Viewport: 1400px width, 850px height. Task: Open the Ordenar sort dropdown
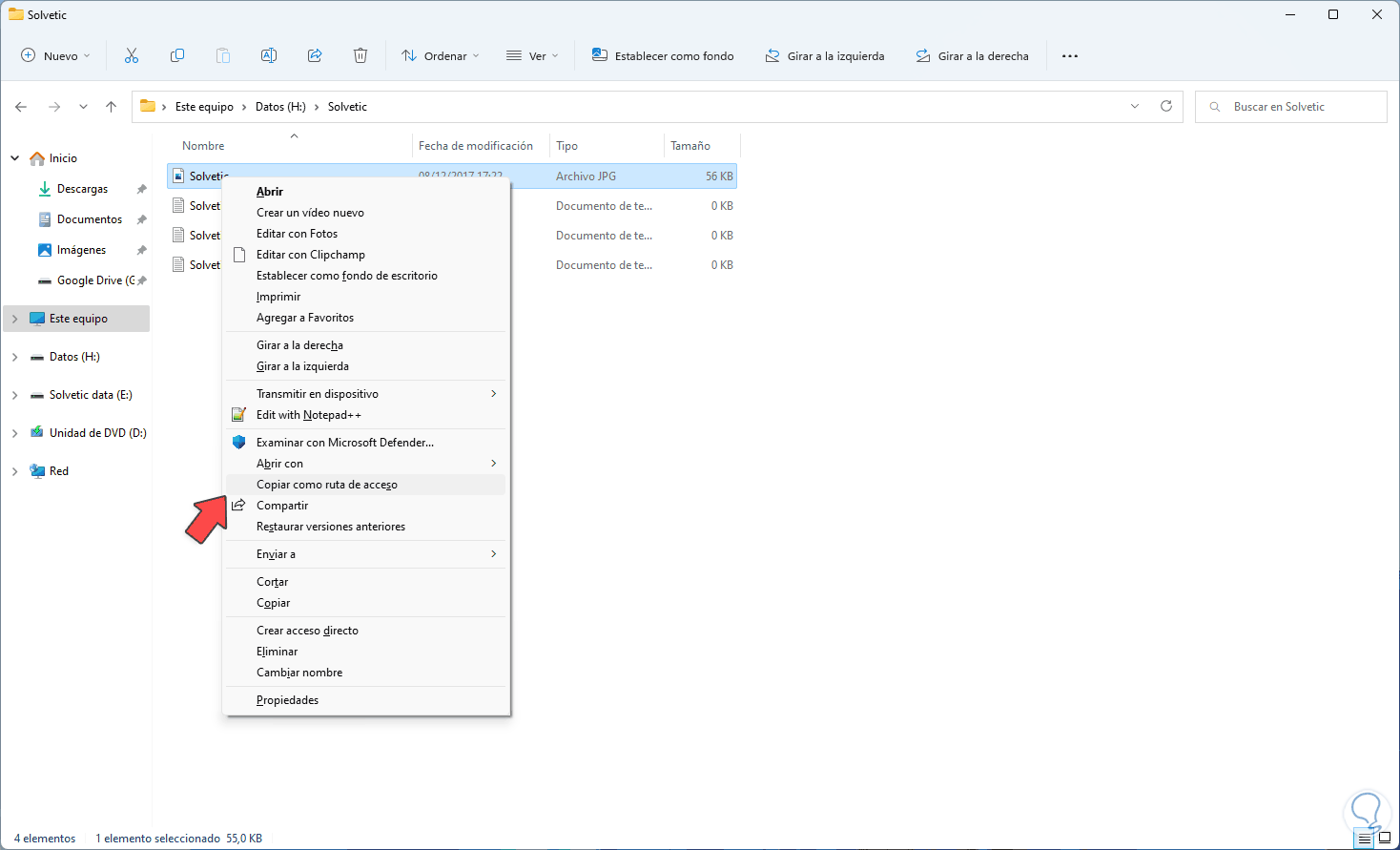[441, 56]
